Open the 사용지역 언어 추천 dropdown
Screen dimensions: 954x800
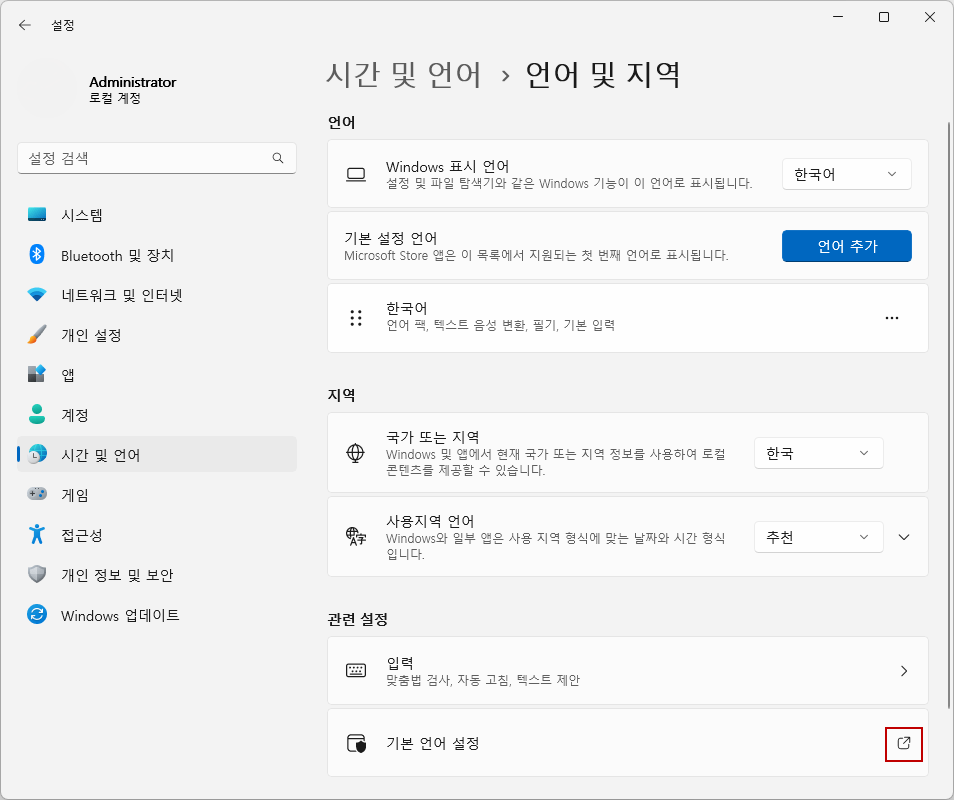(818, 537)
